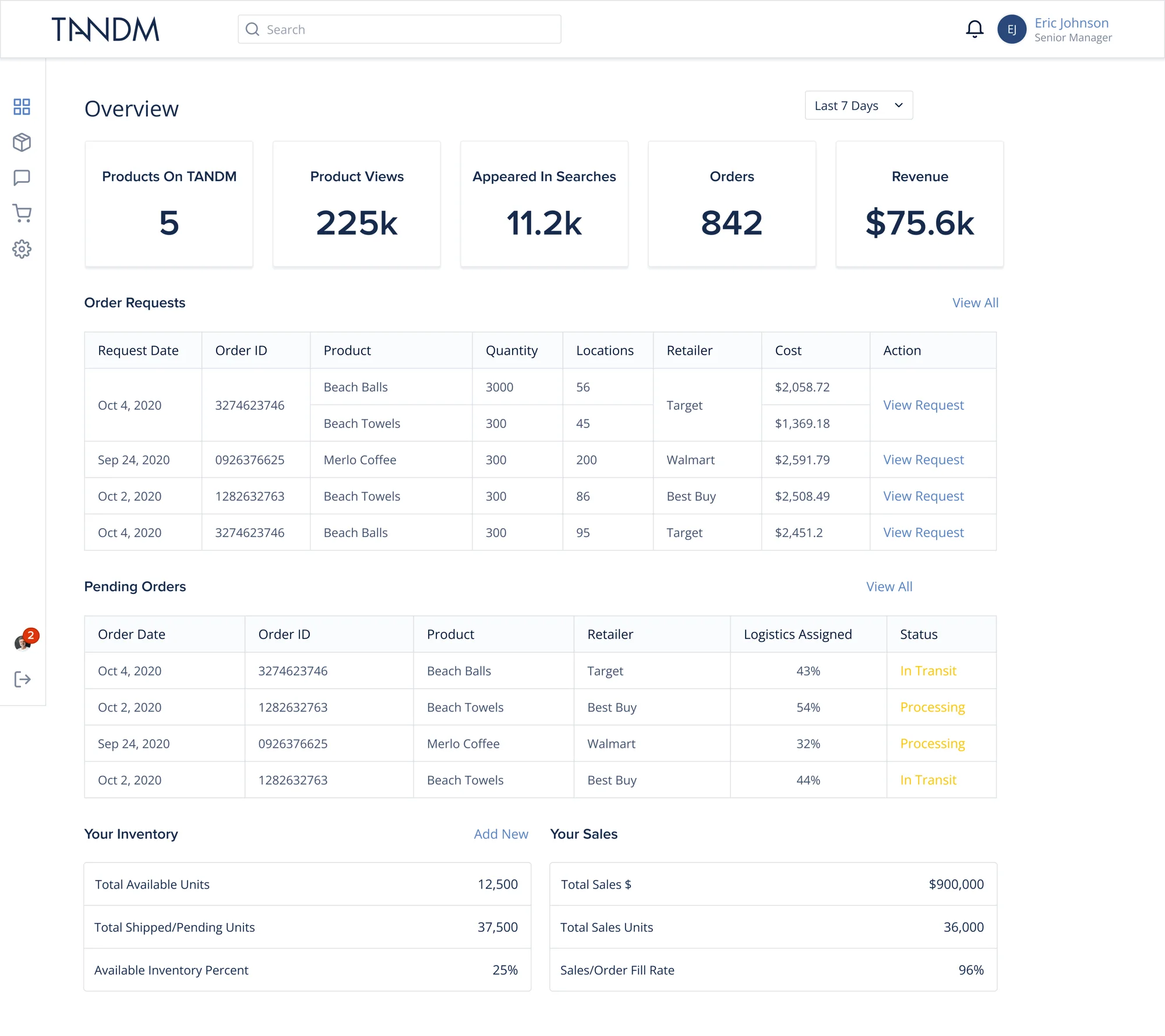Click the magnifier icon in search bar
This screenshot has width=1165, height=1036.
(x=252, y=29)
